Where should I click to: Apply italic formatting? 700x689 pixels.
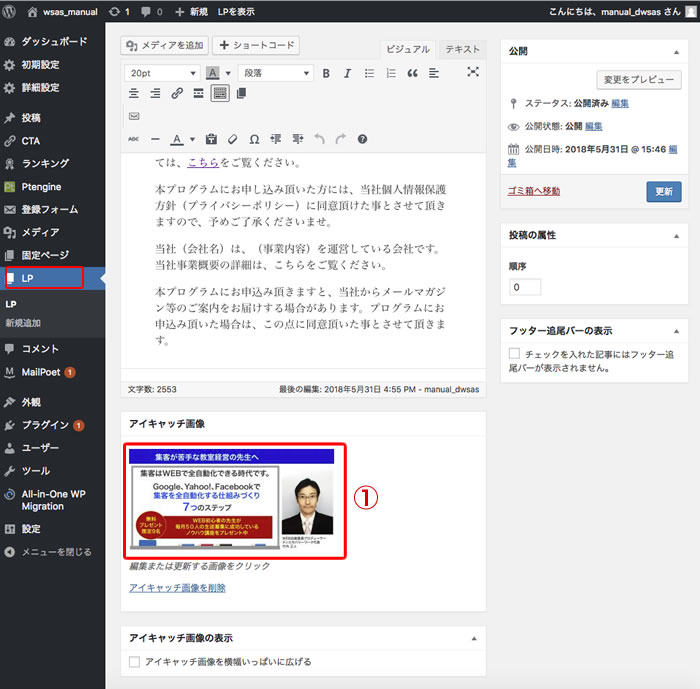click(347, 73)
